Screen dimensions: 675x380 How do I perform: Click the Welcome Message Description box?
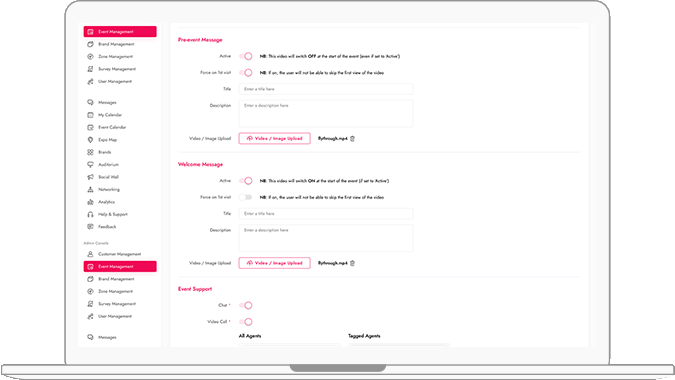pos(326,238)
